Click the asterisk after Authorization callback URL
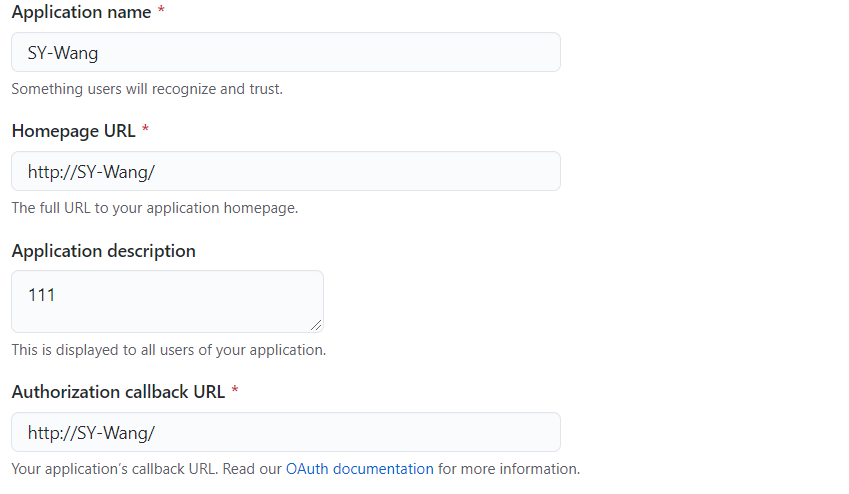This screenshot has height=494, width=849. (234, 390)
